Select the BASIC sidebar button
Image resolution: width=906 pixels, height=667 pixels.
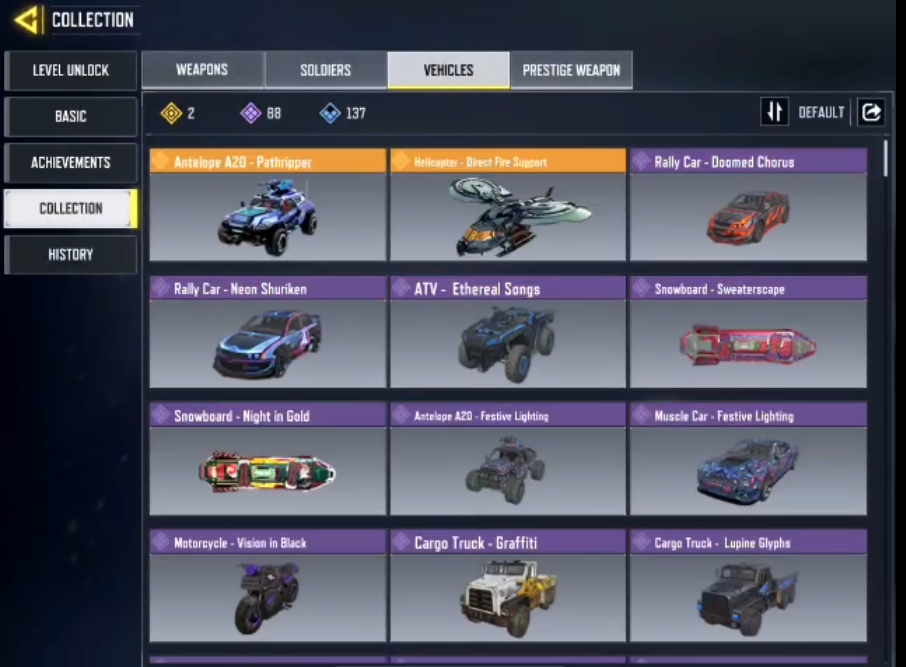click(x=70, y=116)
